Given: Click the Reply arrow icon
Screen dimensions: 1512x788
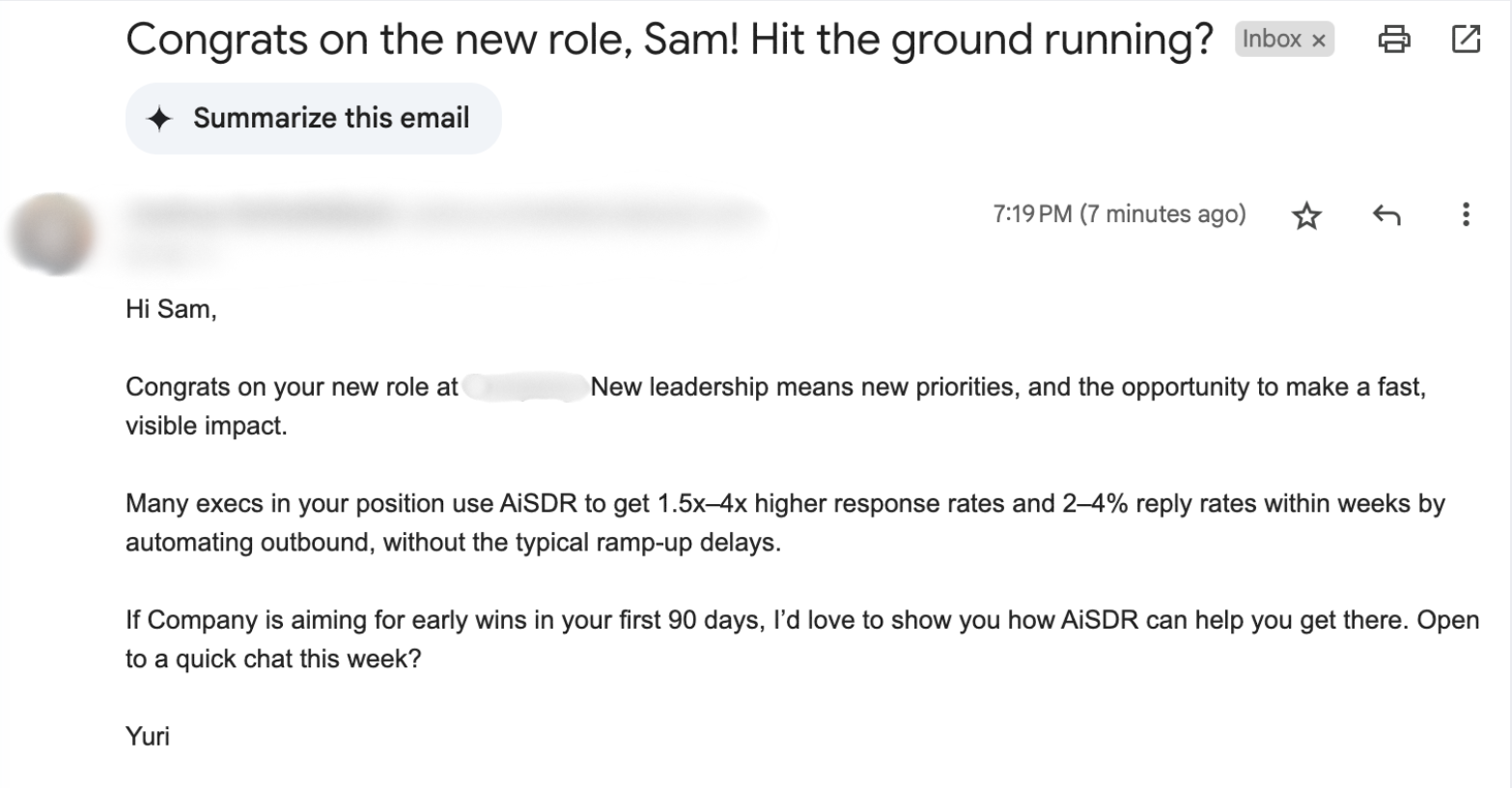Looking at the screenshot, I should coord(1386,215).
